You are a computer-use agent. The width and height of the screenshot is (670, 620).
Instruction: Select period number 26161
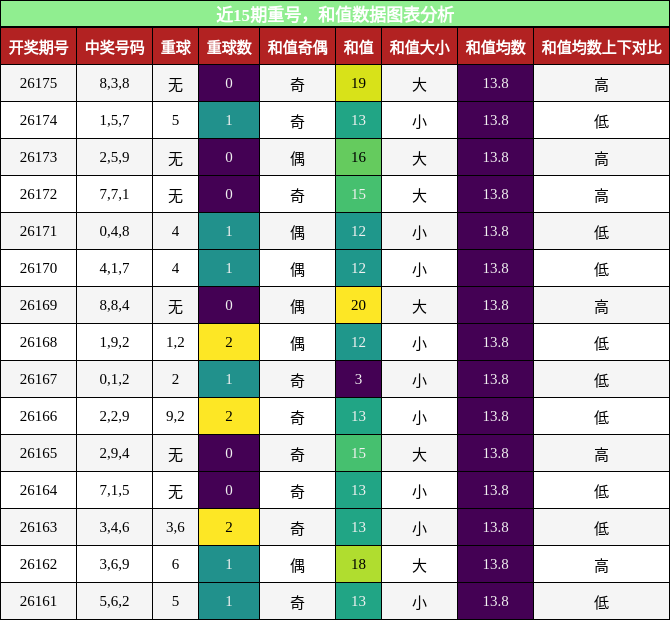tap(38, 601)
